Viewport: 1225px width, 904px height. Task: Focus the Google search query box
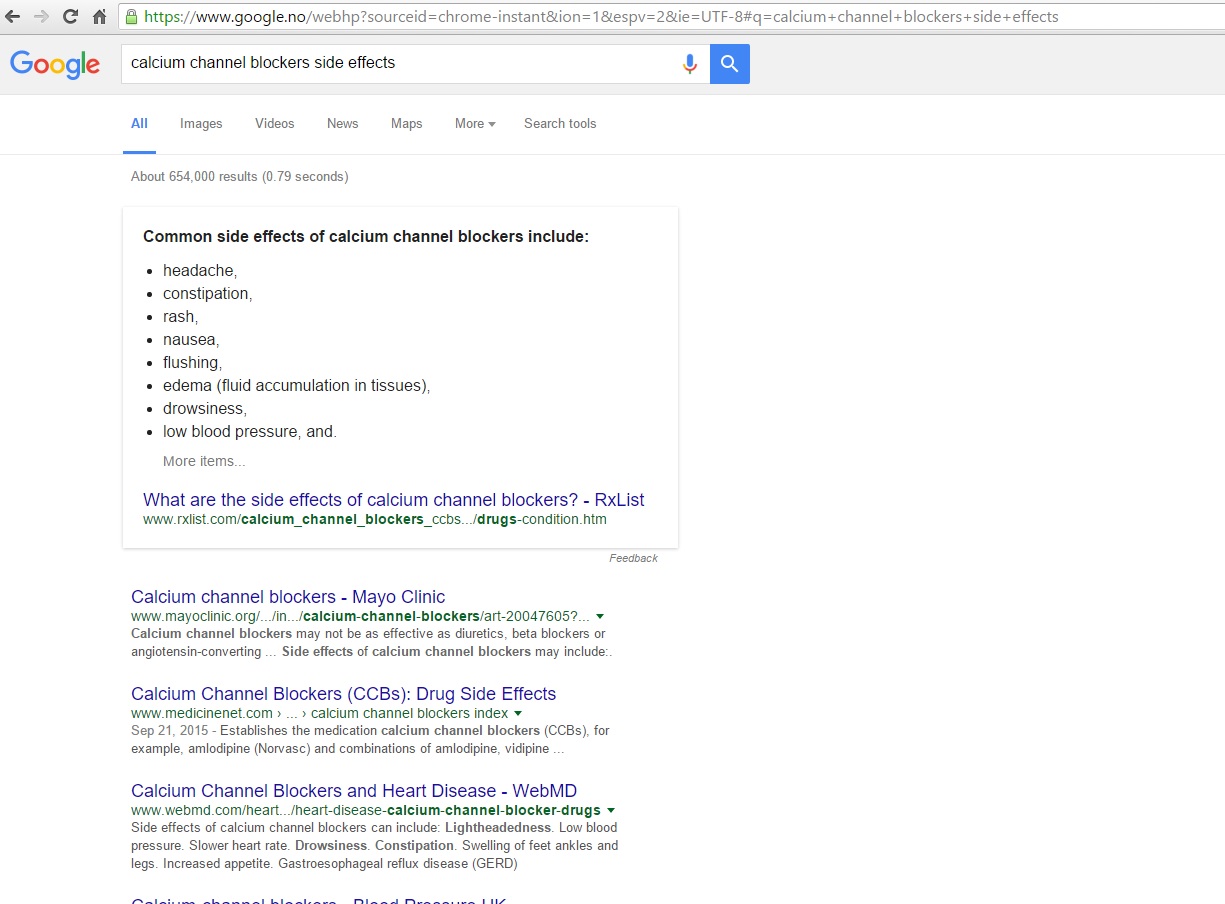pyautogui.click(x=400, y=63)
